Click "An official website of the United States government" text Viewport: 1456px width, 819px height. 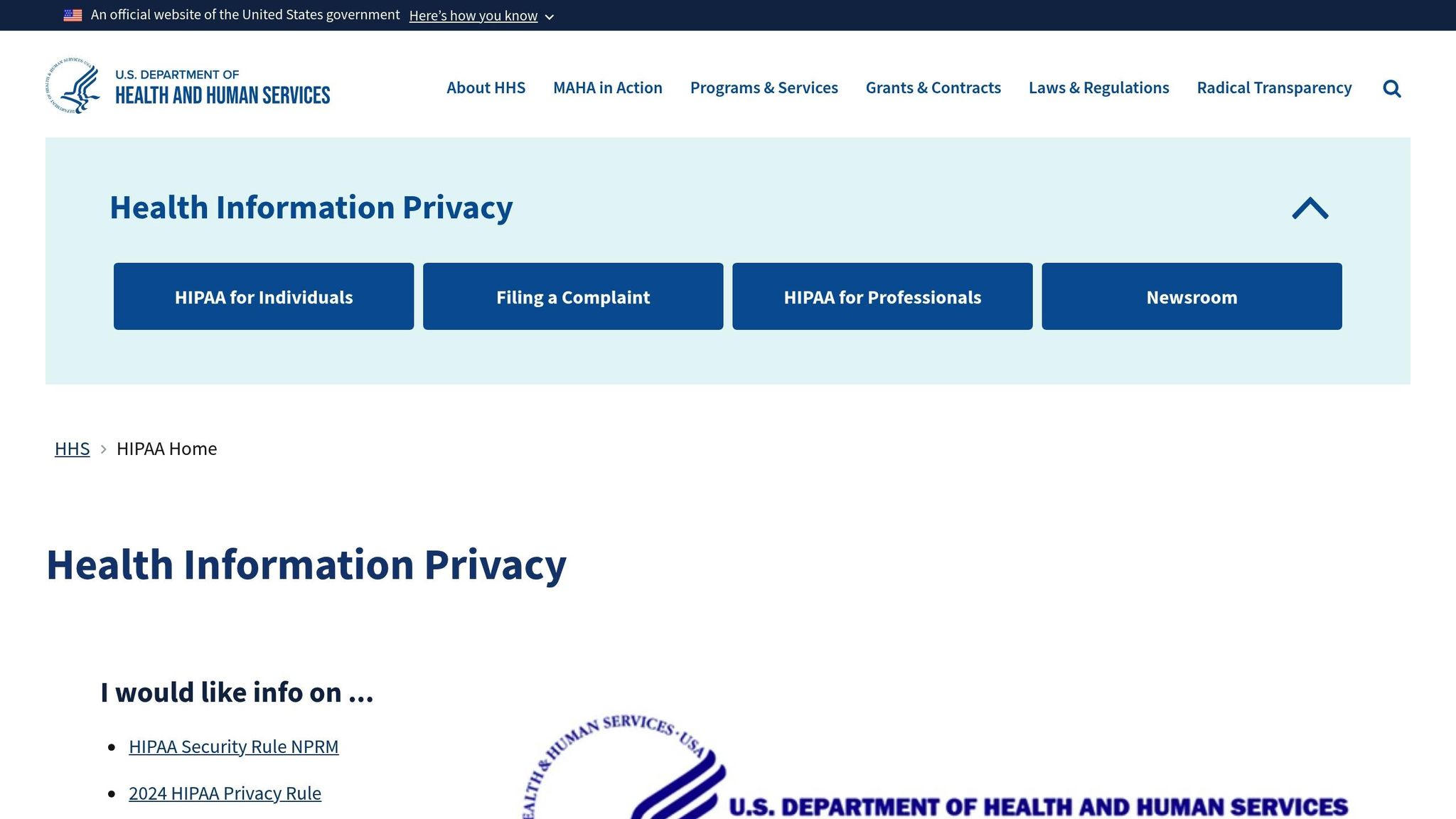click(x=245, y=15)
